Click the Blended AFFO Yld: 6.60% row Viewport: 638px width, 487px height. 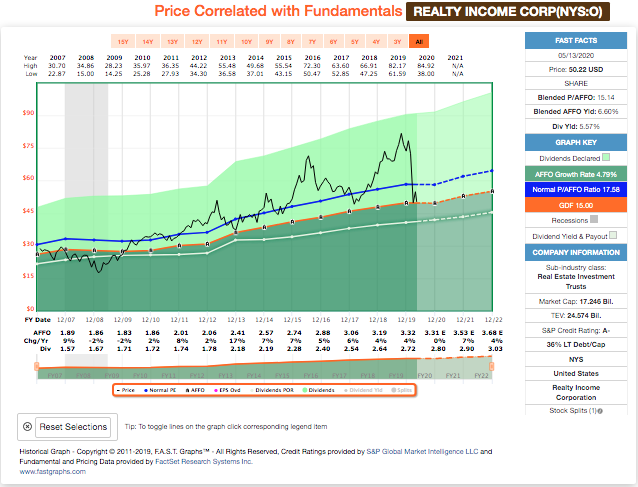(576, 111)
